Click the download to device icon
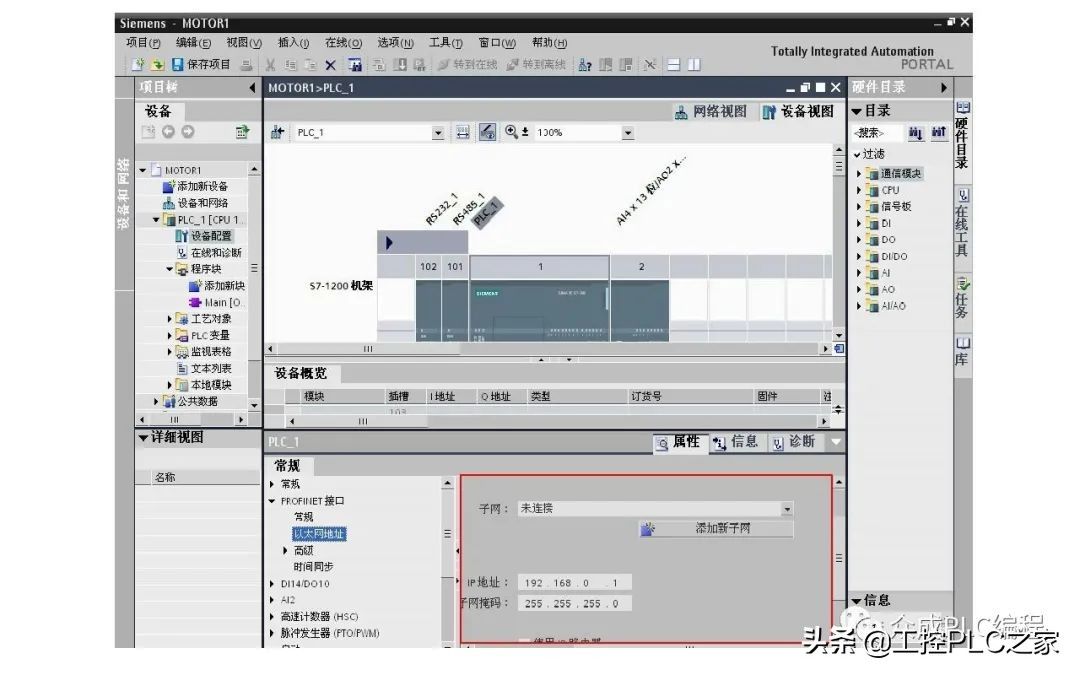 pos(400,65)
